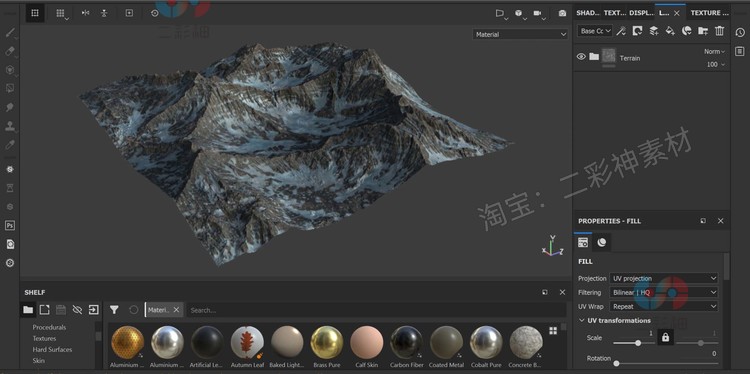Select Hard Surfaces in shelf categories
Image resolution: width=750 pixels, height=374 pixels.
(x=52, y=349)
